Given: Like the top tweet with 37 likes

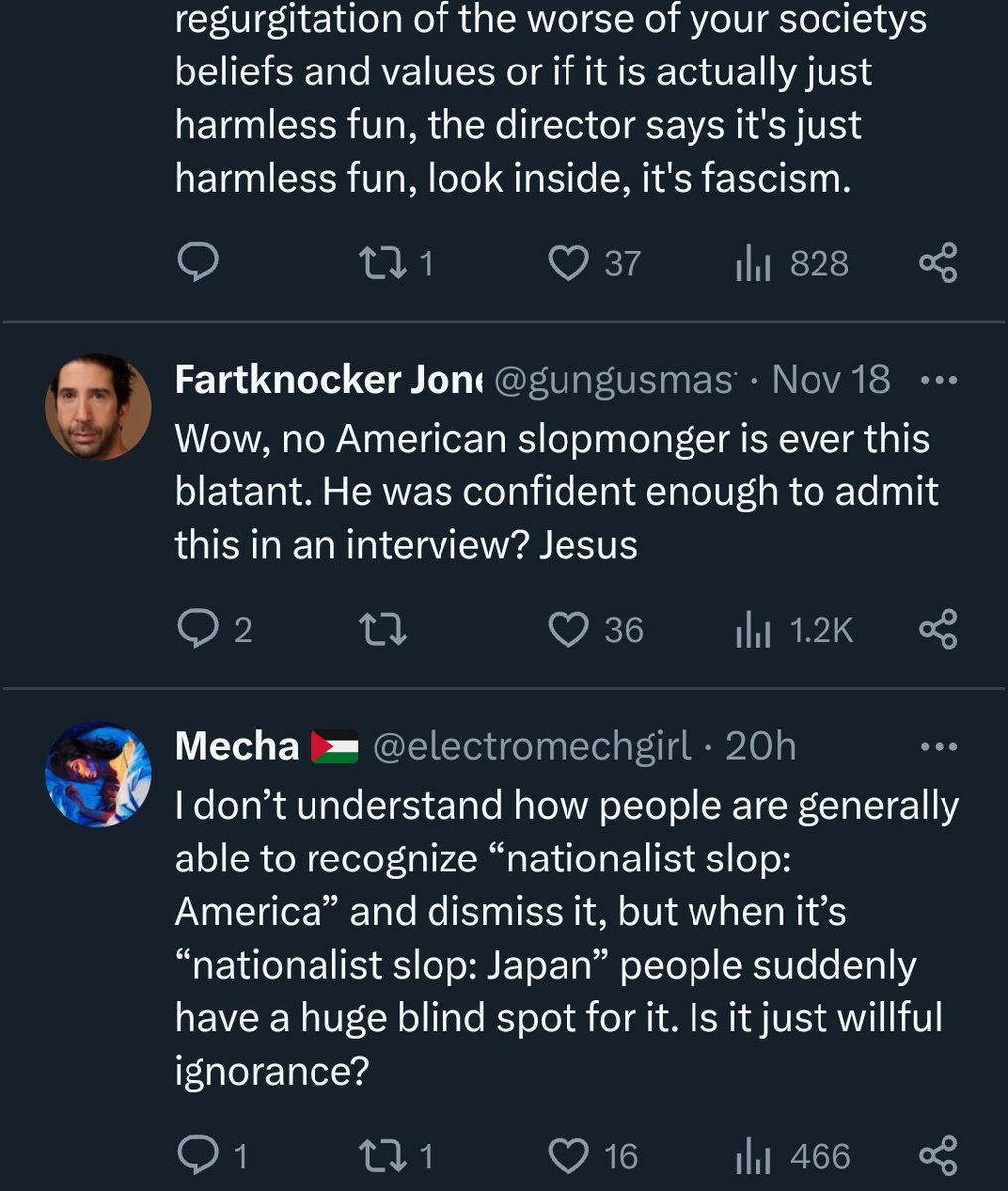Looking at the screenshot, I should pos(595,263).
